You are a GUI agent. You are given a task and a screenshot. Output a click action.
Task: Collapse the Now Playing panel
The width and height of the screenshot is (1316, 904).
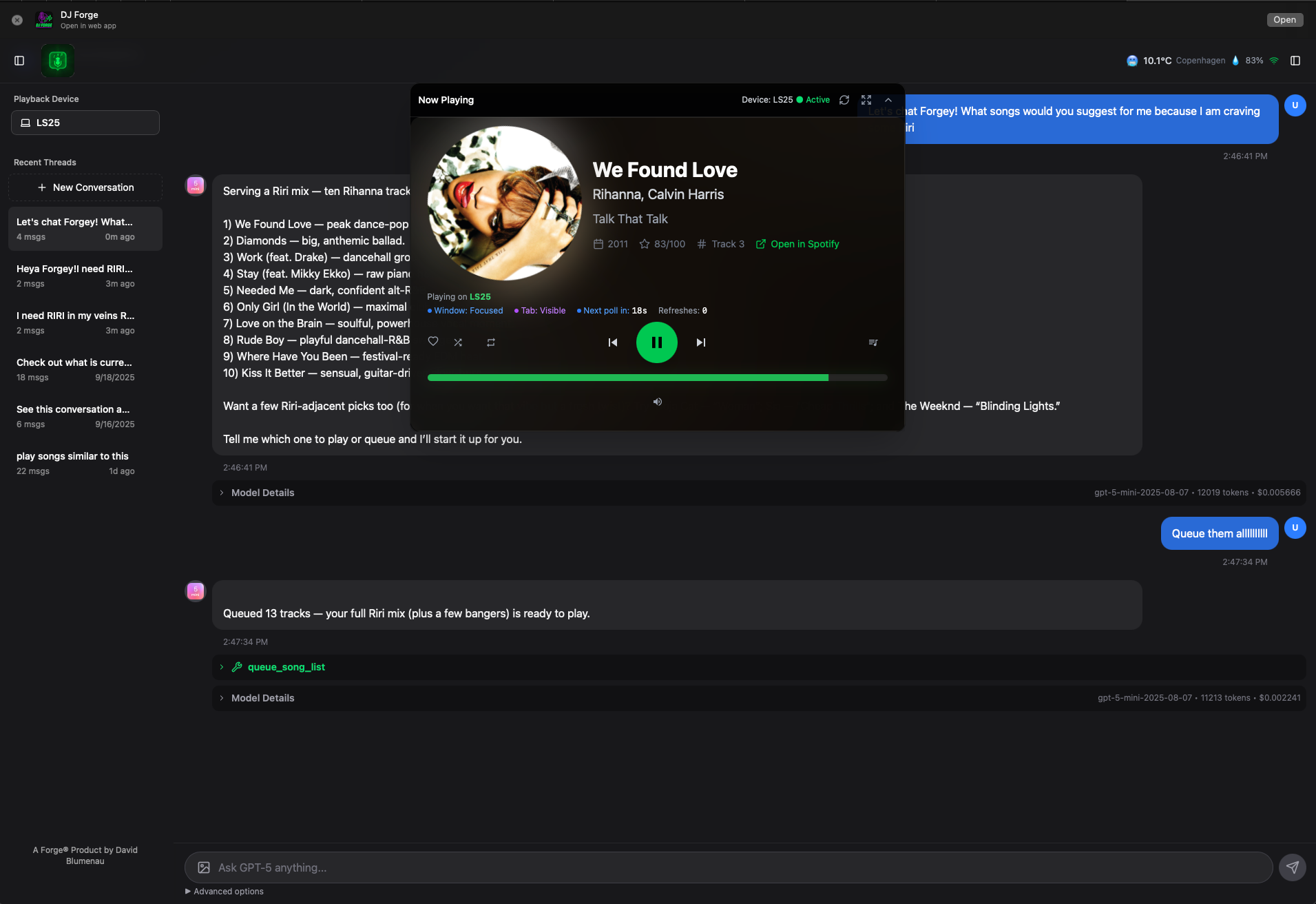point(888,100)
